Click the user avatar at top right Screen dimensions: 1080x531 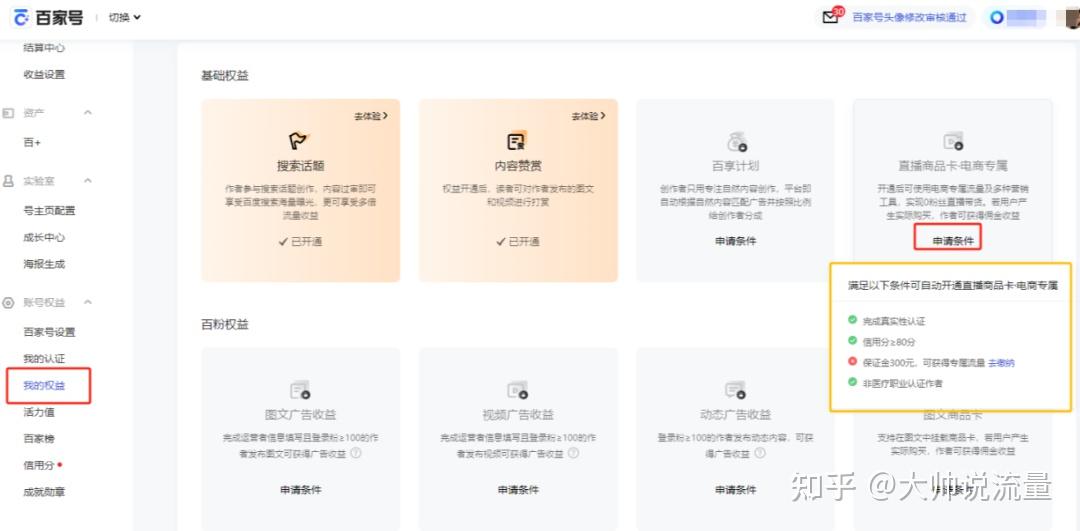coord(1072,17)
